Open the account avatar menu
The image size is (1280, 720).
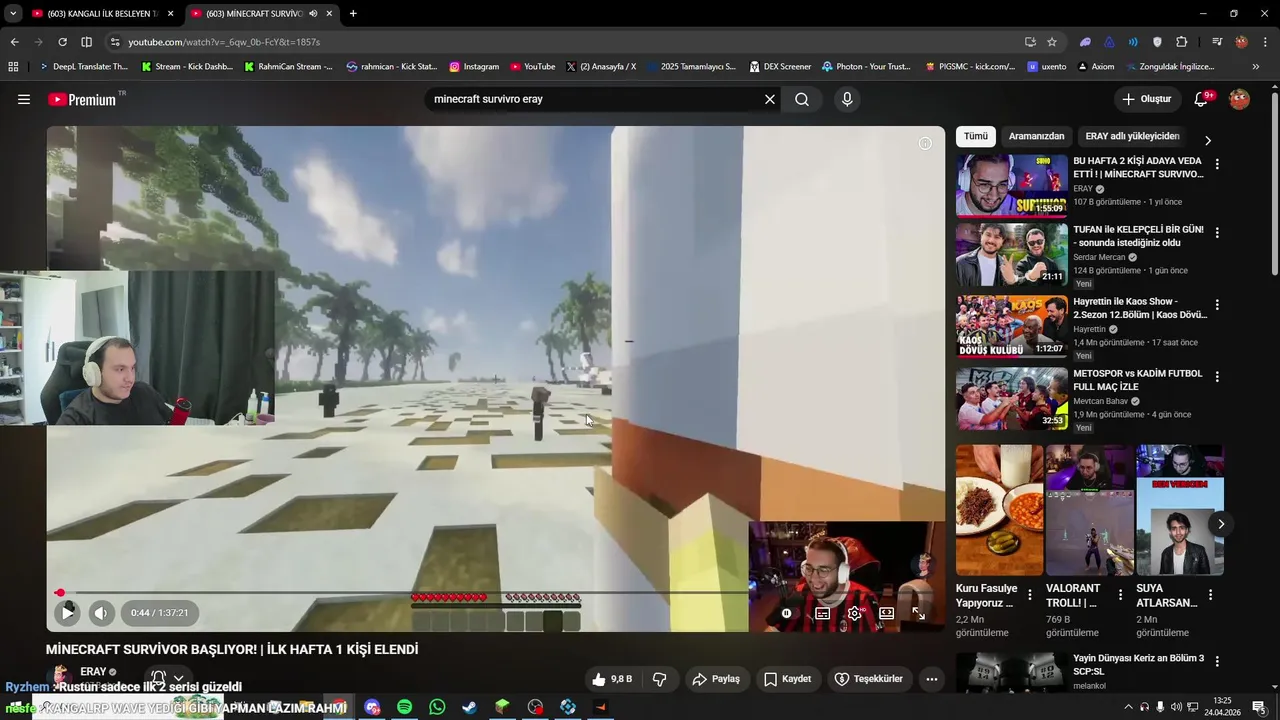1239,99
